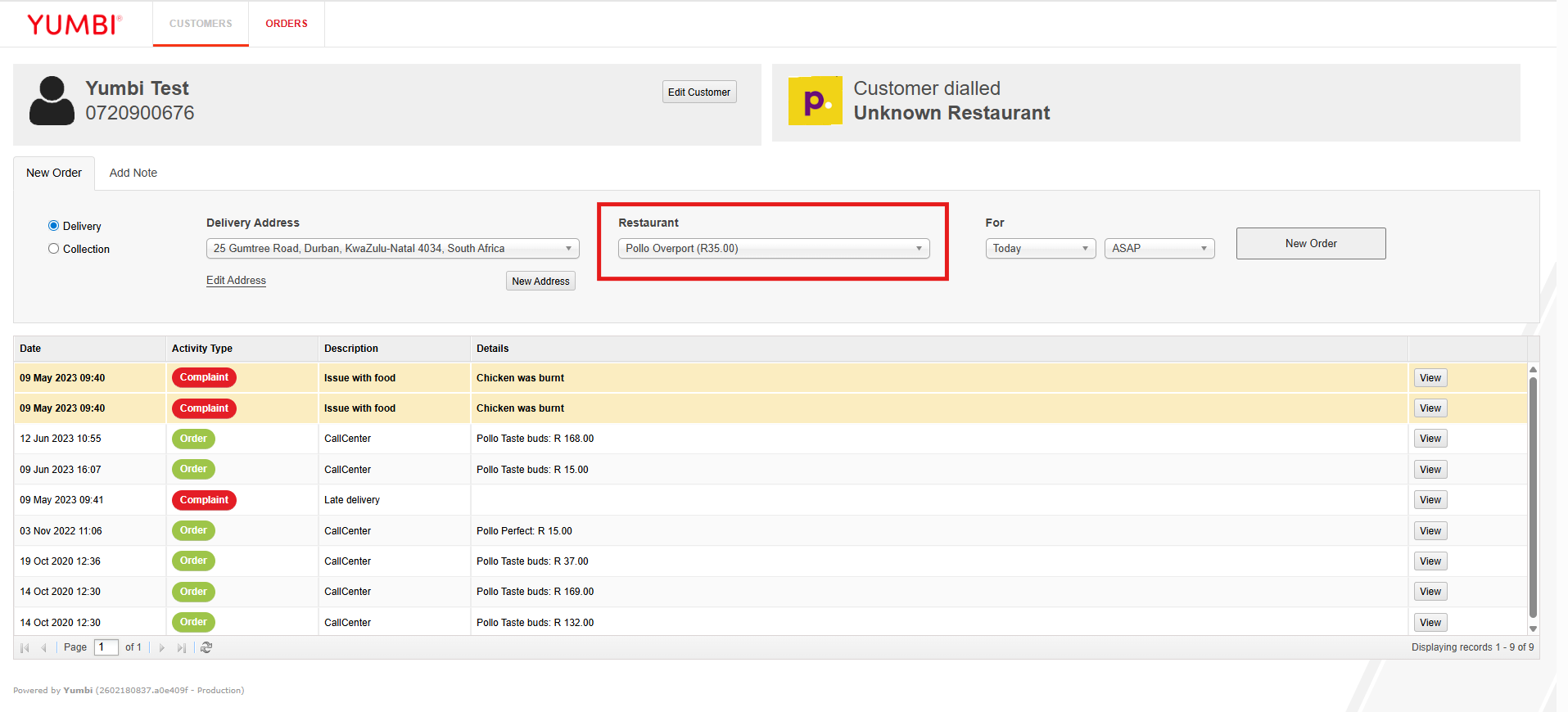1568x712 pixels.
Task: Jump to last page of records
Action: coord(181,647)
